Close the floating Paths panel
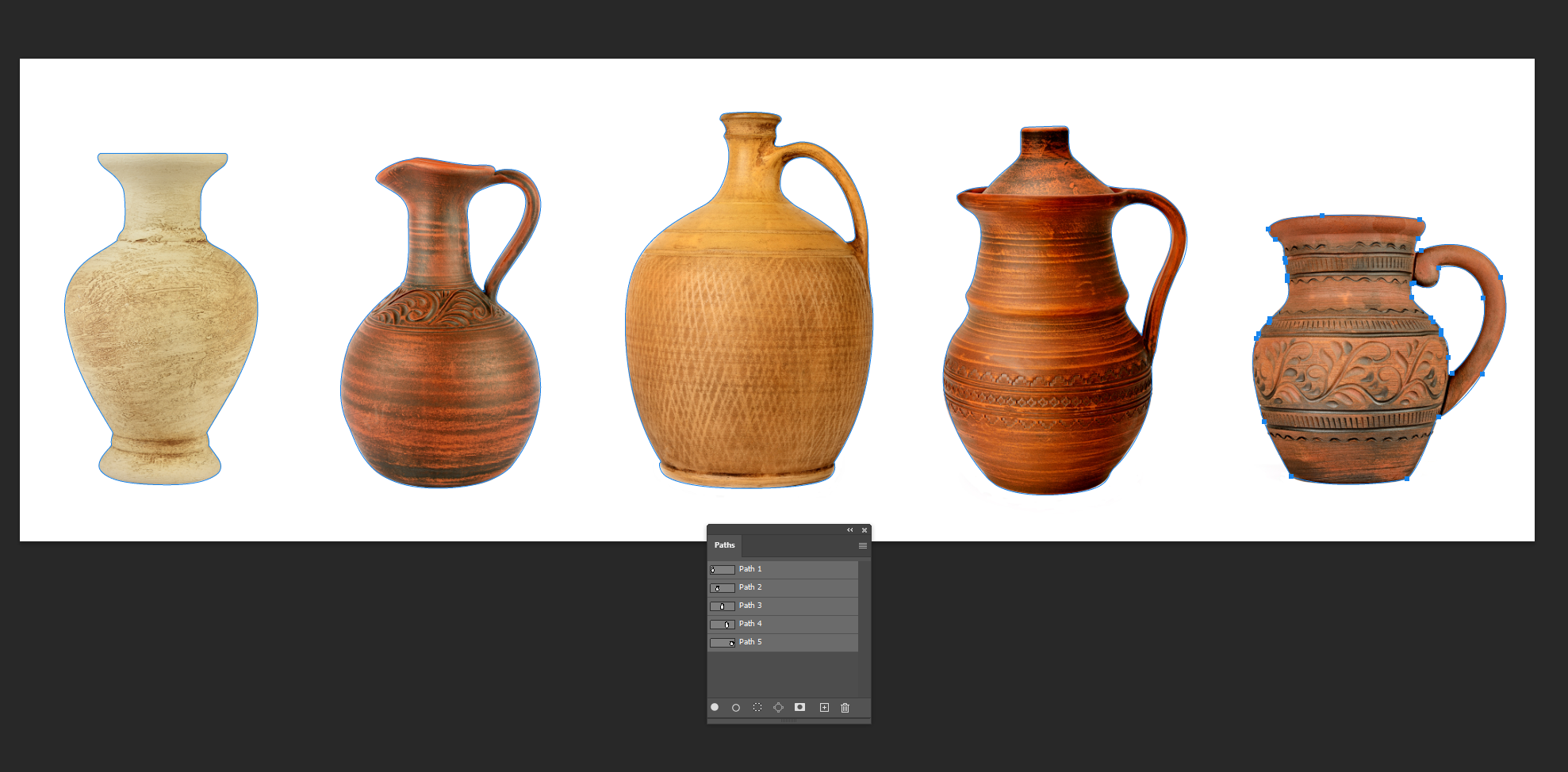1568x772 pixels. (865, 530)
